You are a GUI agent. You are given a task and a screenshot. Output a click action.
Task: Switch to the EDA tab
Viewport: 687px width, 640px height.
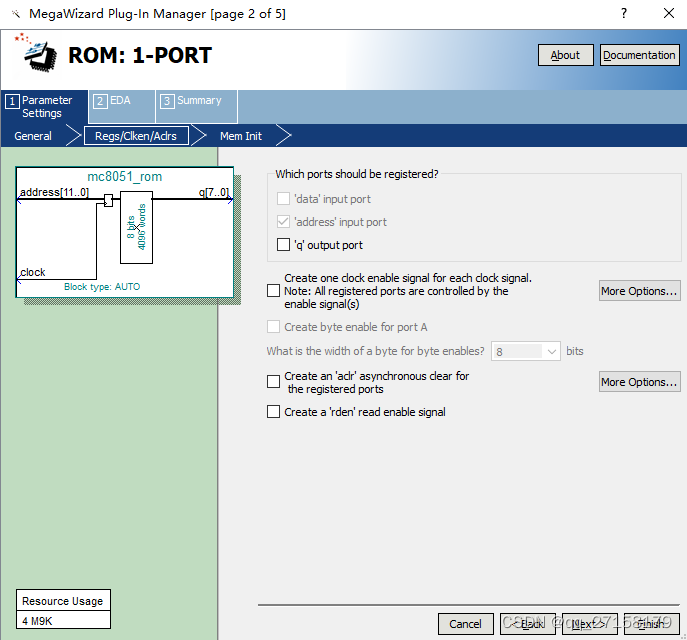click(122, 106)
